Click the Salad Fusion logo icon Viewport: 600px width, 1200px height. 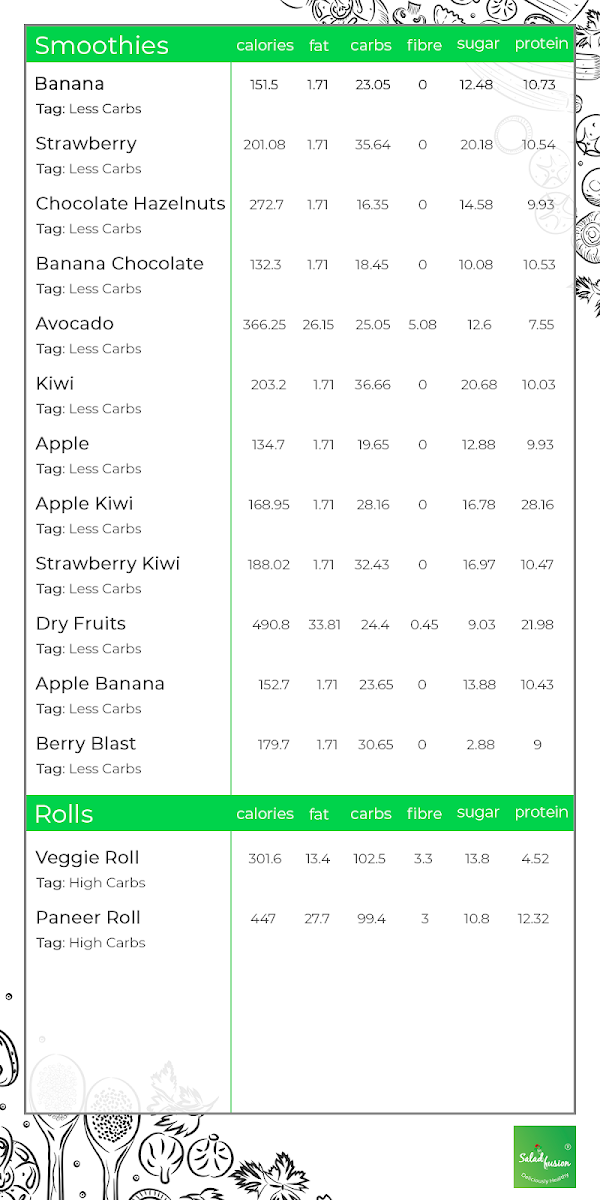coord(544,1157)
